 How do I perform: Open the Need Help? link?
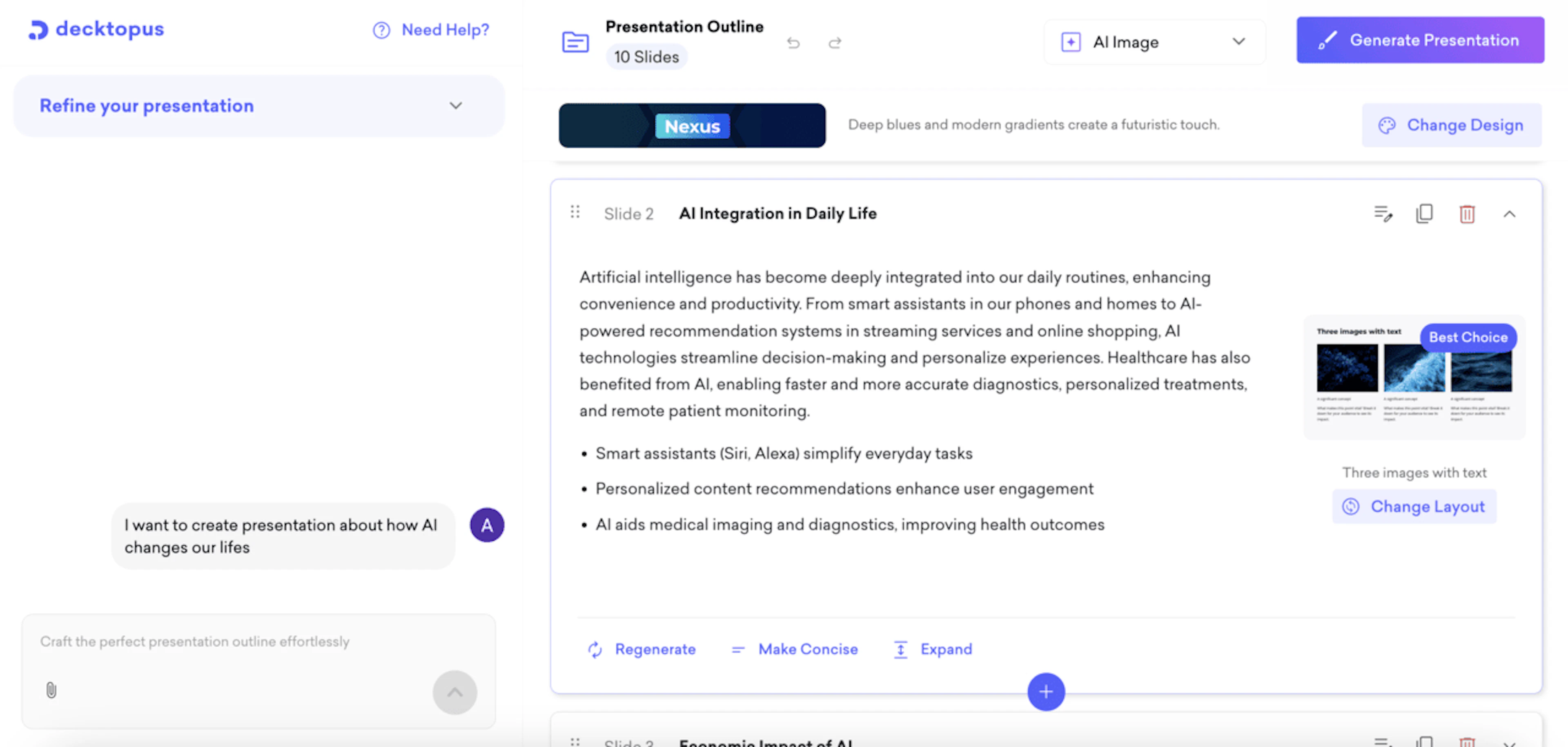click(432, 30)
